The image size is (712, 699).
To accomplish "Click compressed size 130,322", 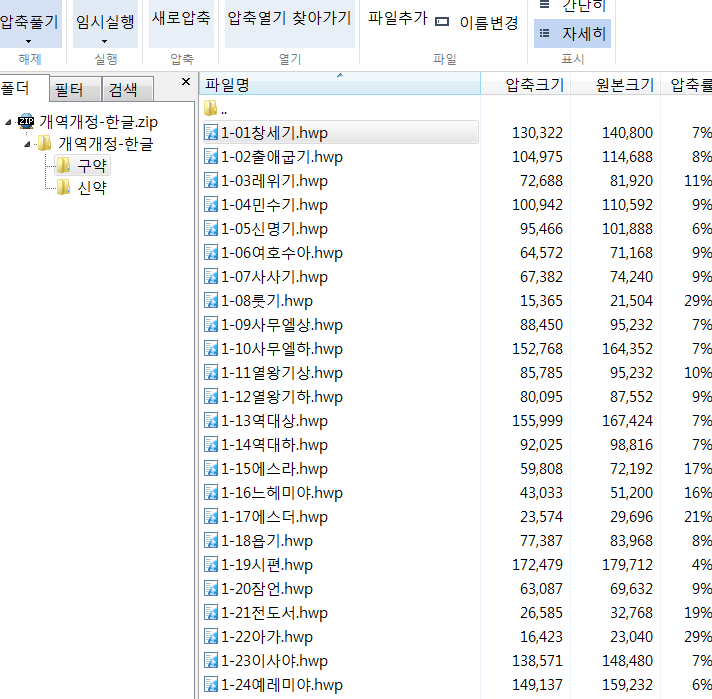I will pyautogui.click(x=537, y=133).
